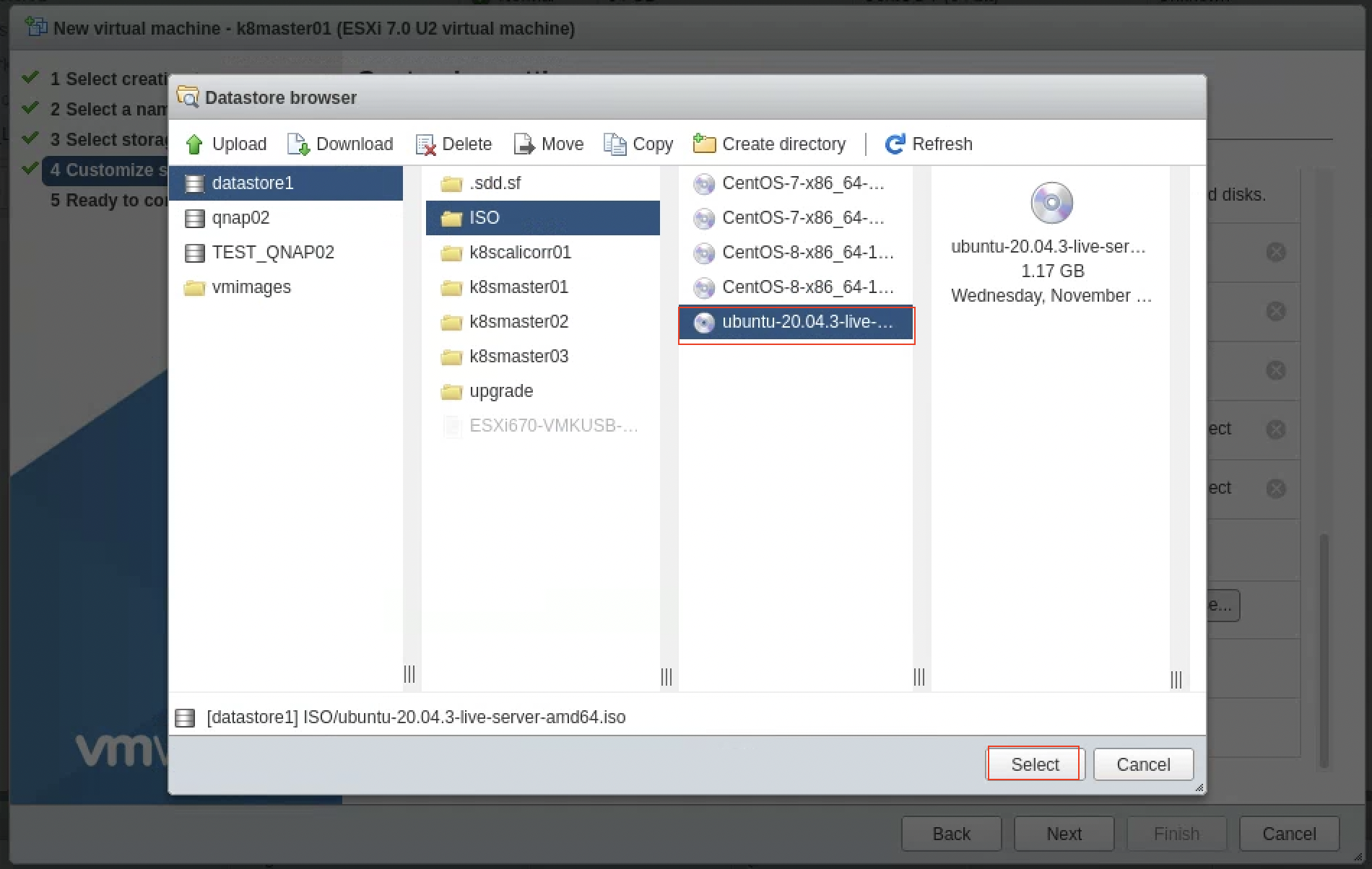Open the upgrade folder

coord(542,391)
